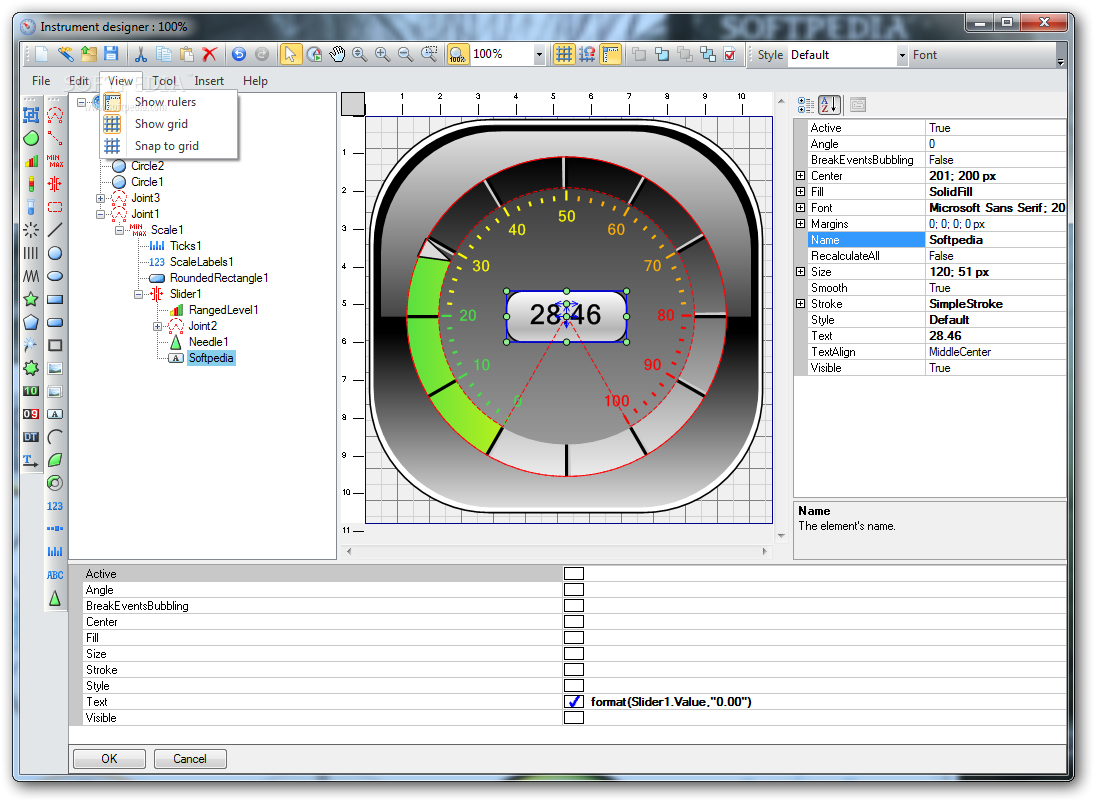Click the blue Save disk icon
The image size is (1095, 802).
(x=111, y=54)
